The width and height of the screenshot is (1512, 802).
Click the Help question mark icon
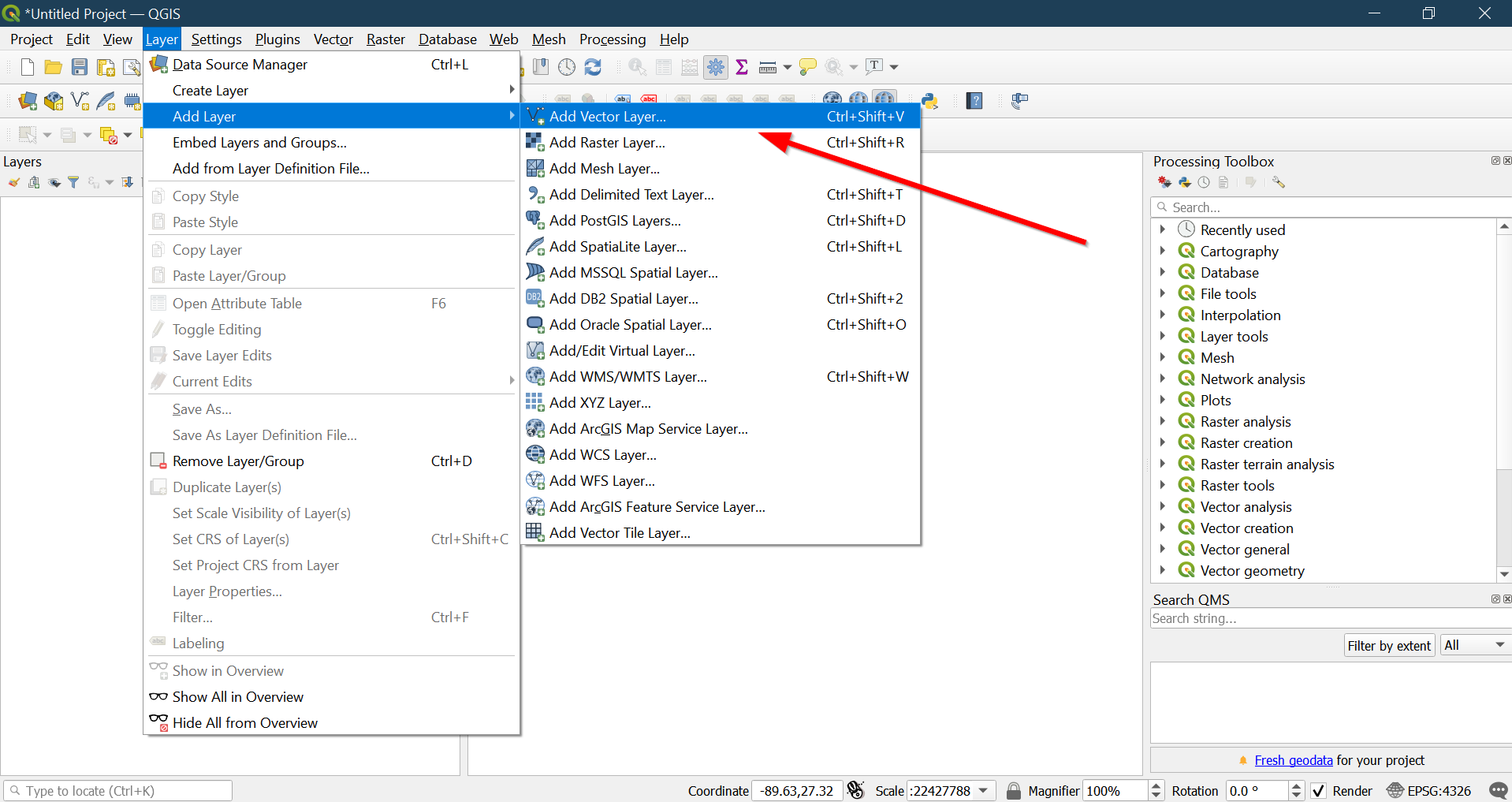tap(975, 100)
